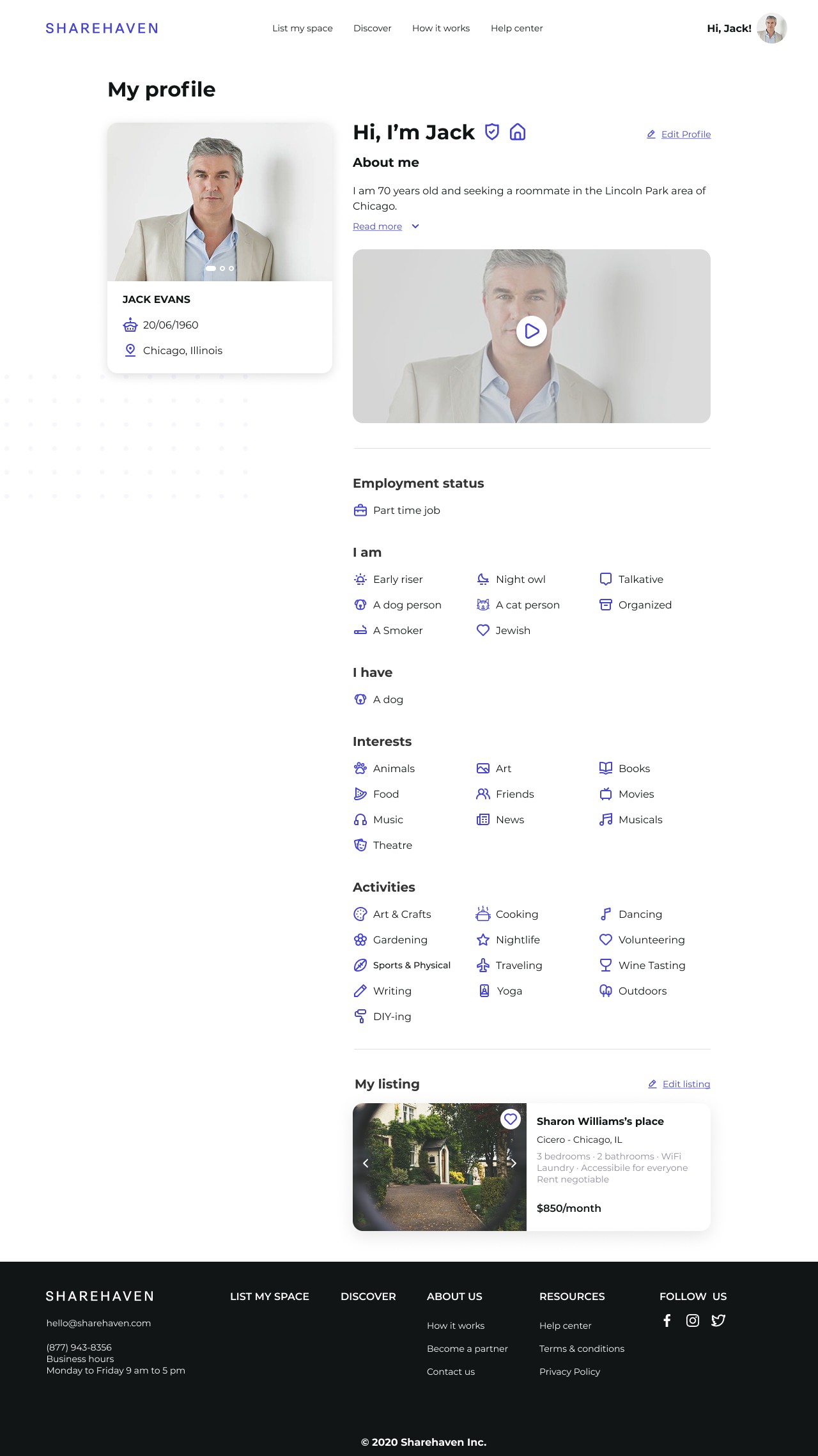Image resolution: width=818 pixels, height=1456 pixels.
Task: Click the DIY-ing paint roller icon
Action: tap(360, 1016)
